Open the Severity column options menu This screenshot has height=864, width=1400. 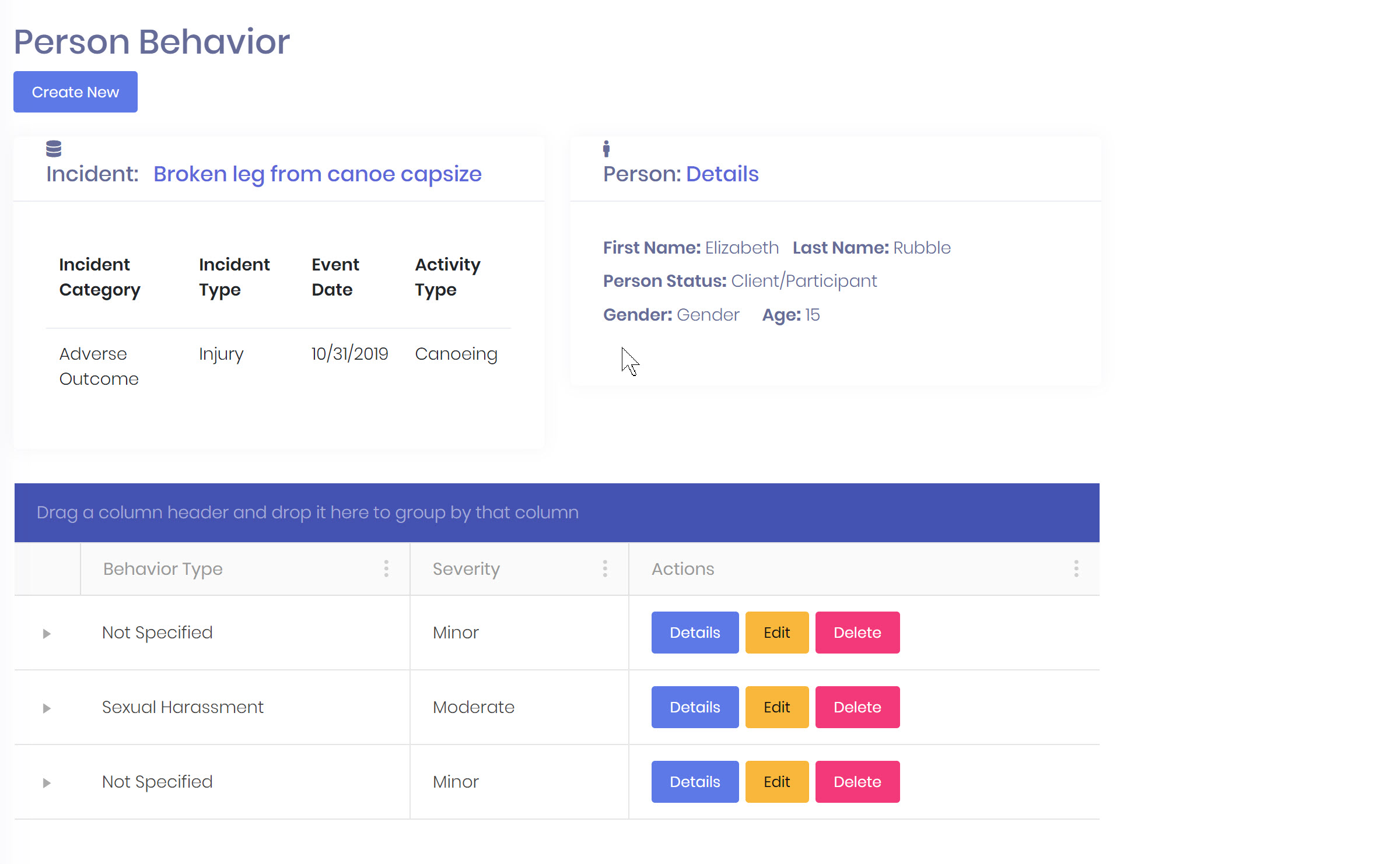[605, 568]
